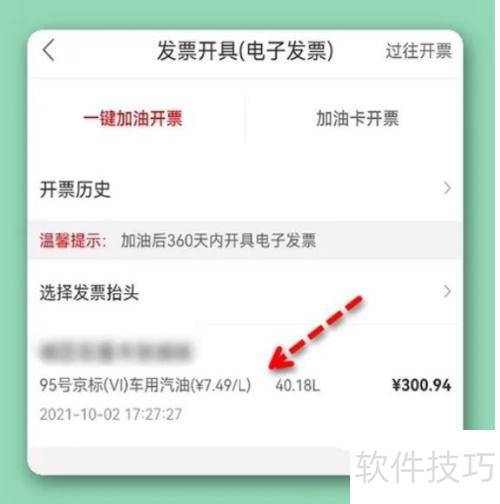
Task: Click the 2021-10-02 17:27:27 timestamp
Action: 111,414
